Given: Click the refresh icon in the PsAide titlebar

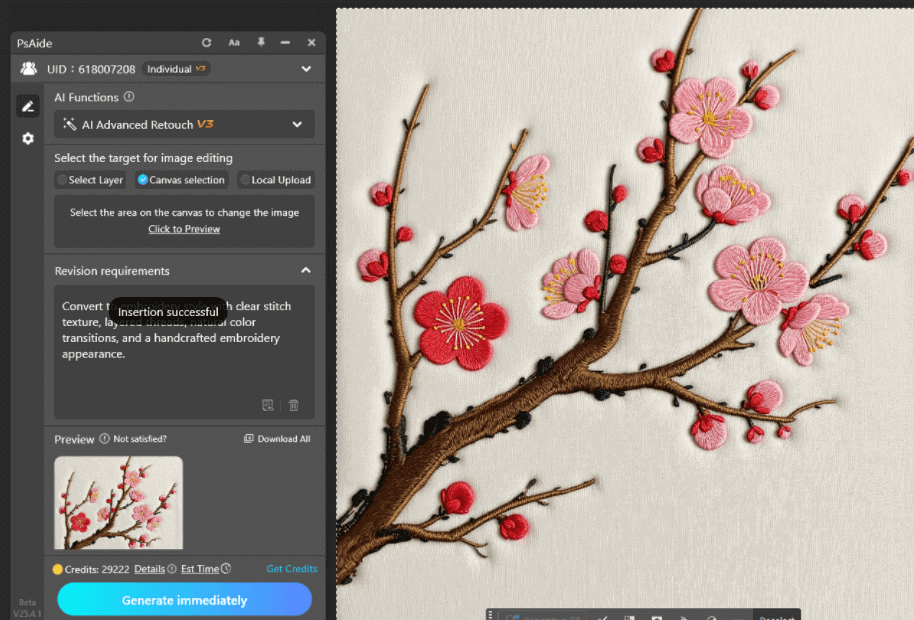Looking at the screenshot, I should (207, 43).
